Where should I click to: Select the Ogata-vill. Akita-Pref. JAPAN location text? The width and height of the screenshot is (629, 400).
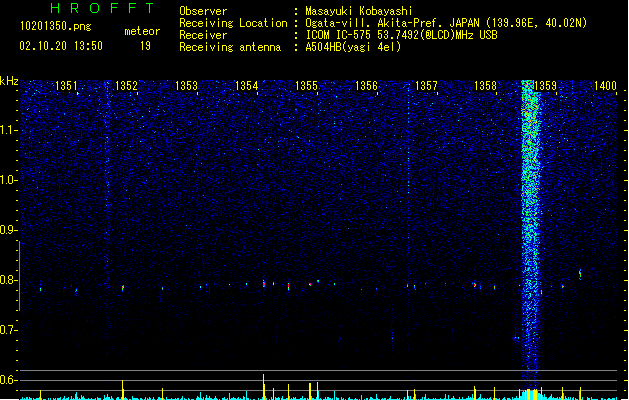point(446,23)
